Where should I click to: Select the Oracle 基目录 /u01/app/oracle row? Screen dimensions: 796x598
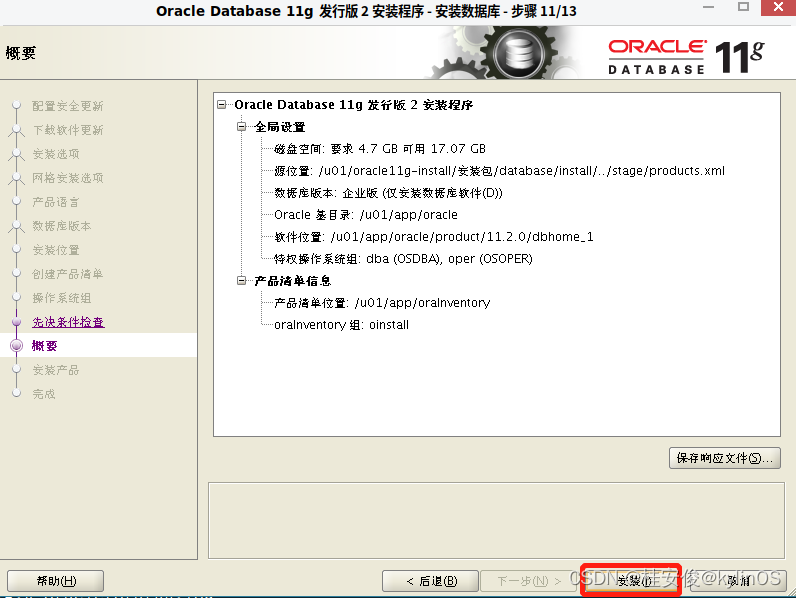click(366, 215)
